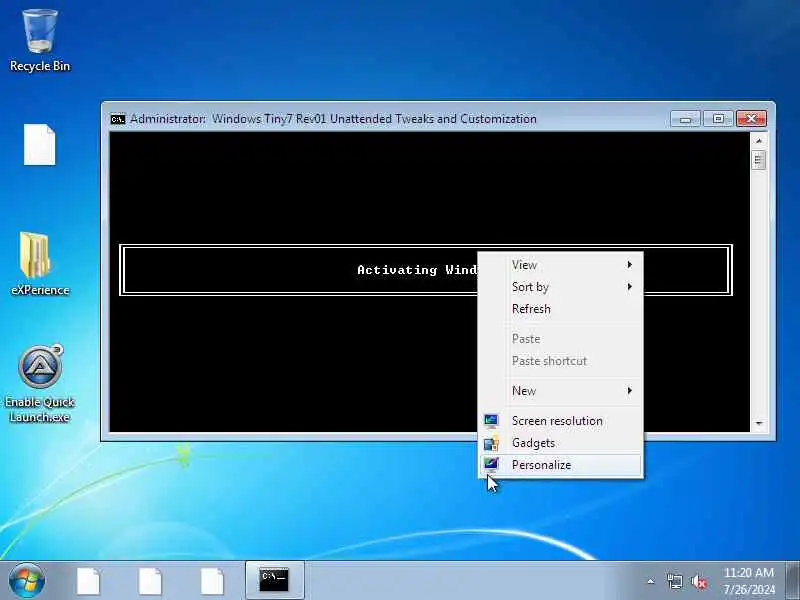The width and height of the screenshot is (800, 600).
Task: Click the muted volume tray icon
Action: [x=698, y=581]
